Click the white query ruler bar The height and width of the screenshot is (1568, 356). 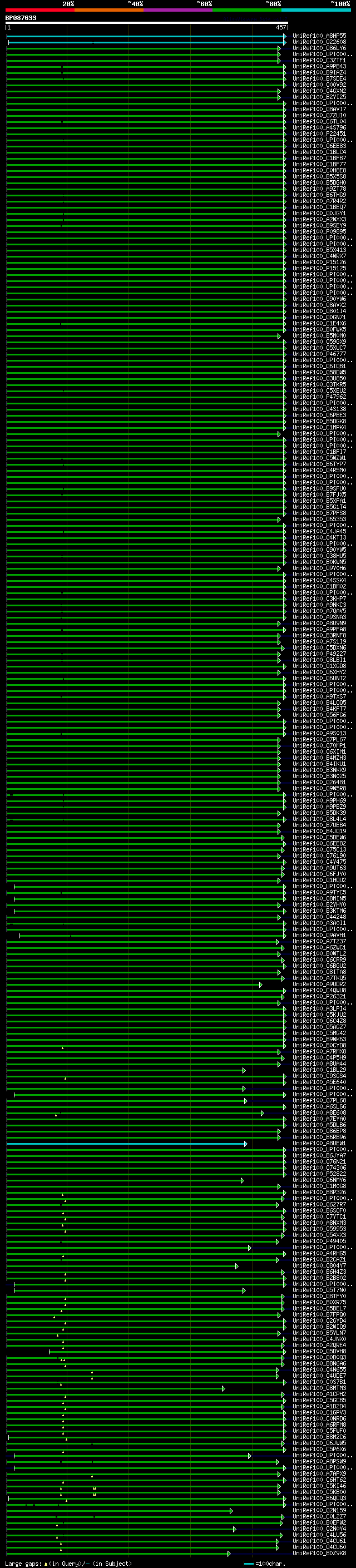point(147,22)
